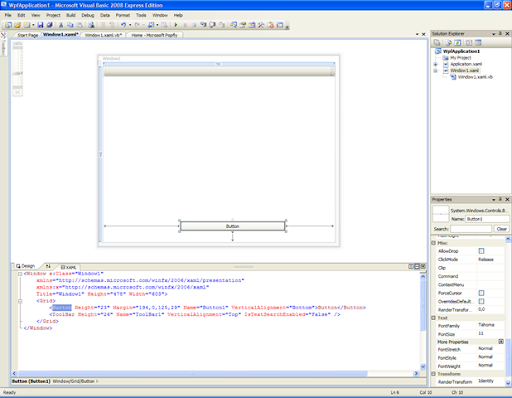Click the Step Into debug icon
The width and height of the screenshot is (512, 398).
pyautogui.click(x=203, y=25)
